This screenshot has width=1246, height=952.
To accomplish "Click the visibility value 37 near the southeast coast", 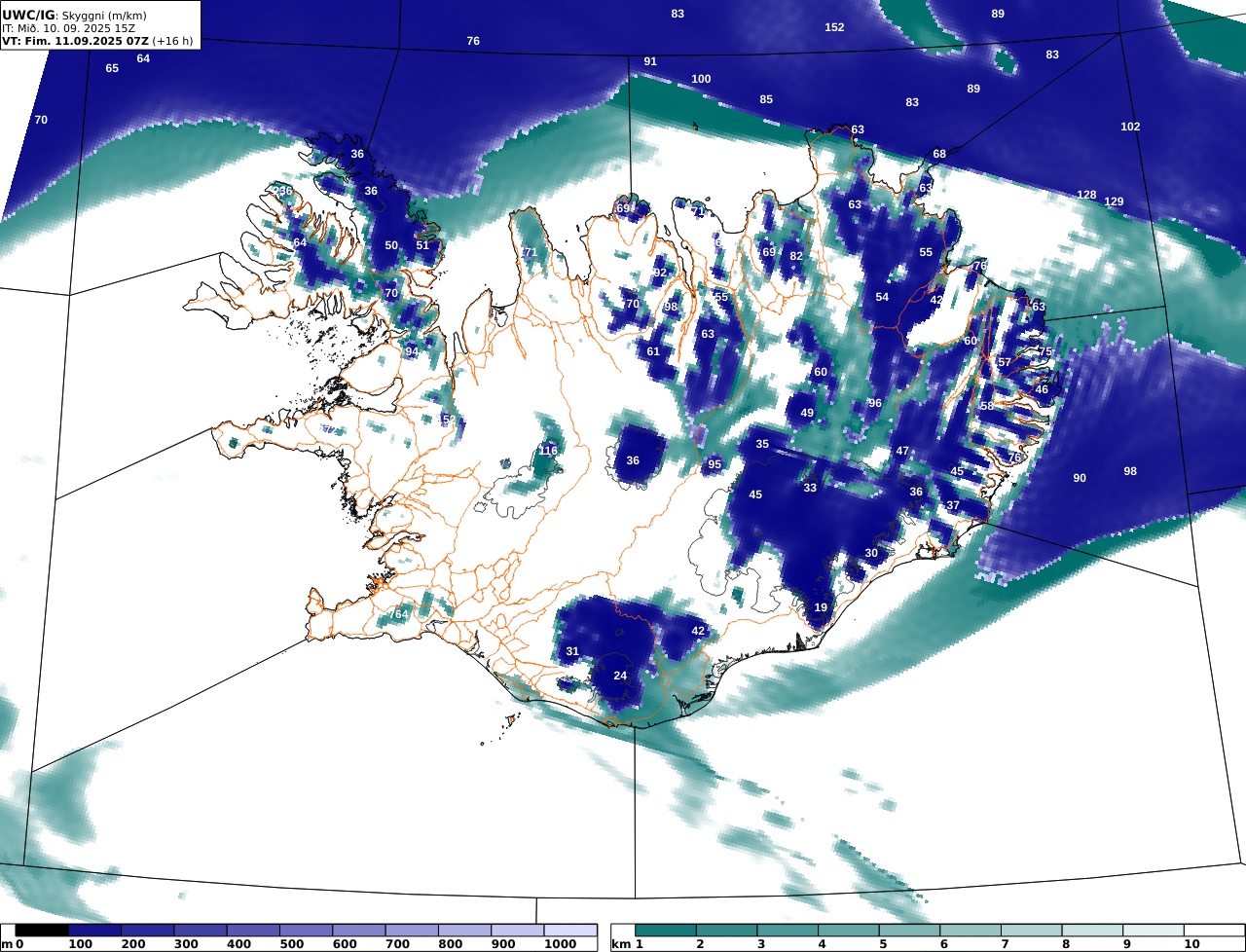I will coord(953,505).
